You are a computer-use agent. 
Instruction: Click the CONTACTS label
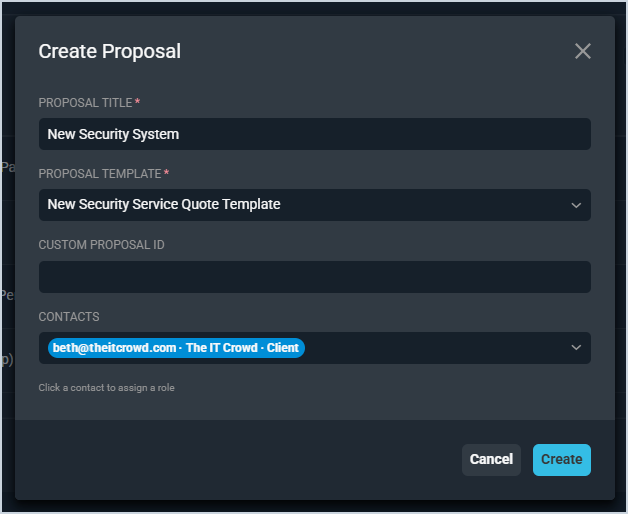(x=69, y=317)
